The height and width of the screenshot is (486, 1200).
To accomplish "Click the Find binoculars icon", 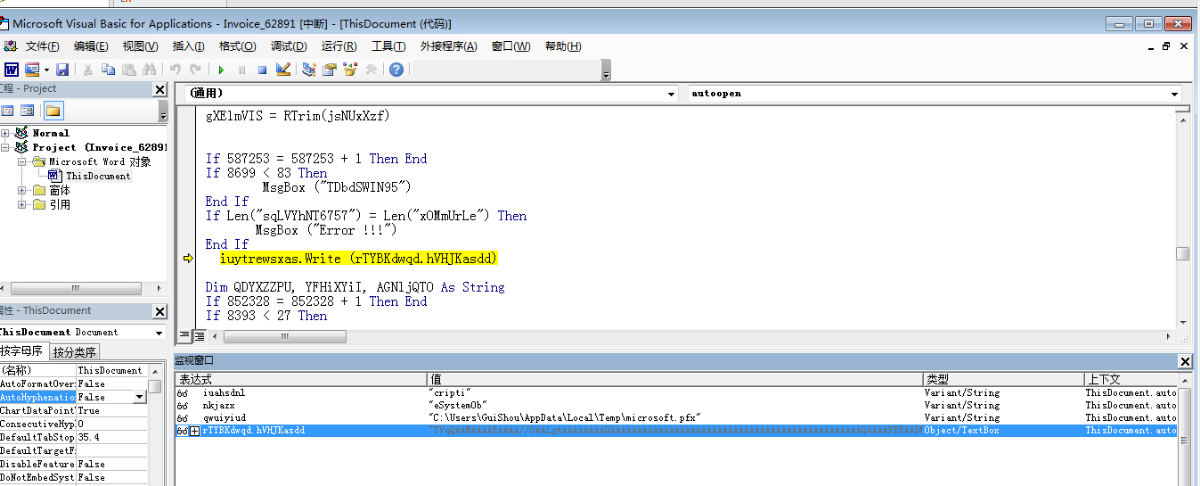I will click(148, 69).
